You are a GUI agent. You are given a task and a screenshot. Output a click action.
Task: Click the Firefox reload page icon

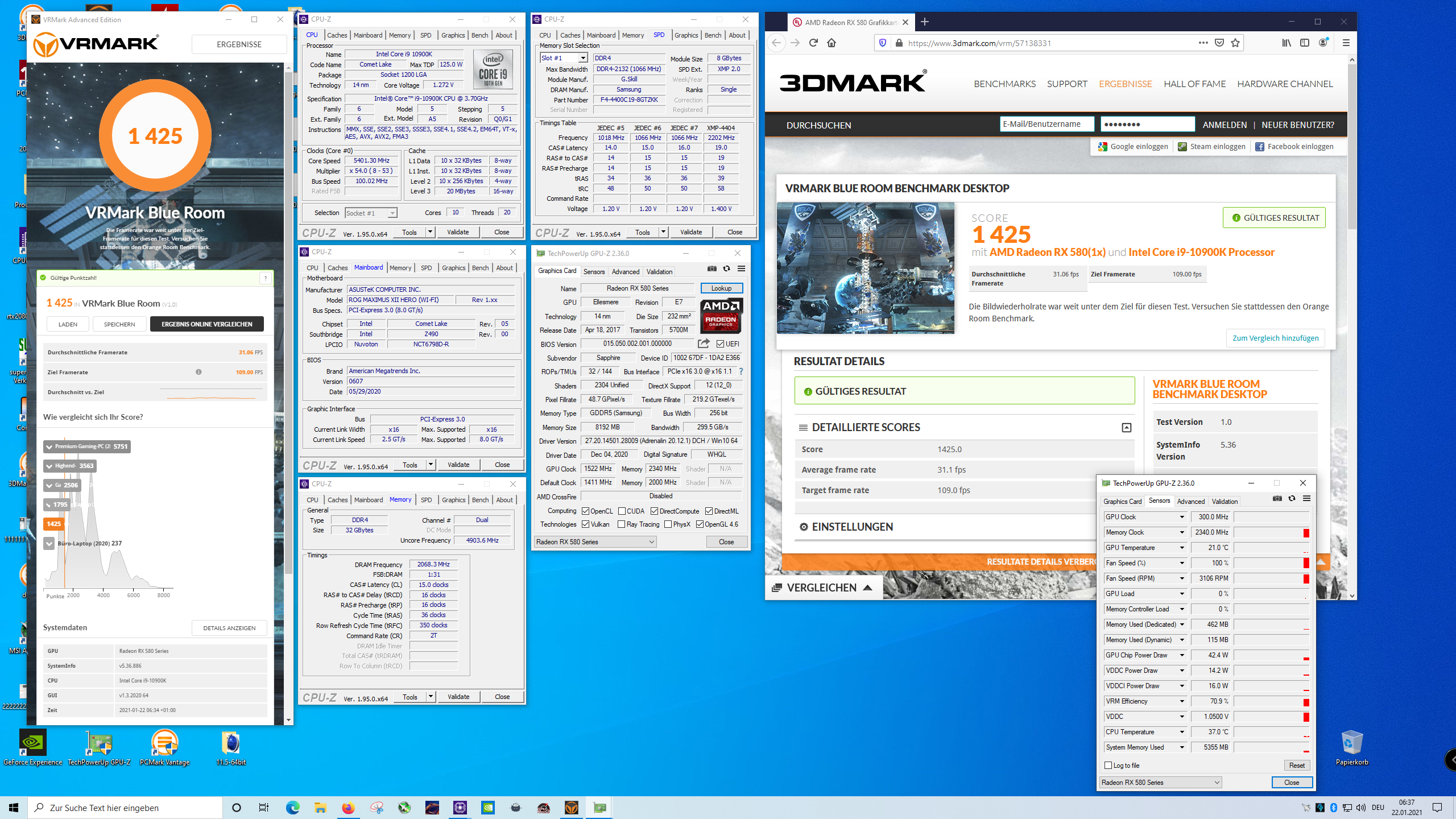pyautogui.click(x=813, y=43)
